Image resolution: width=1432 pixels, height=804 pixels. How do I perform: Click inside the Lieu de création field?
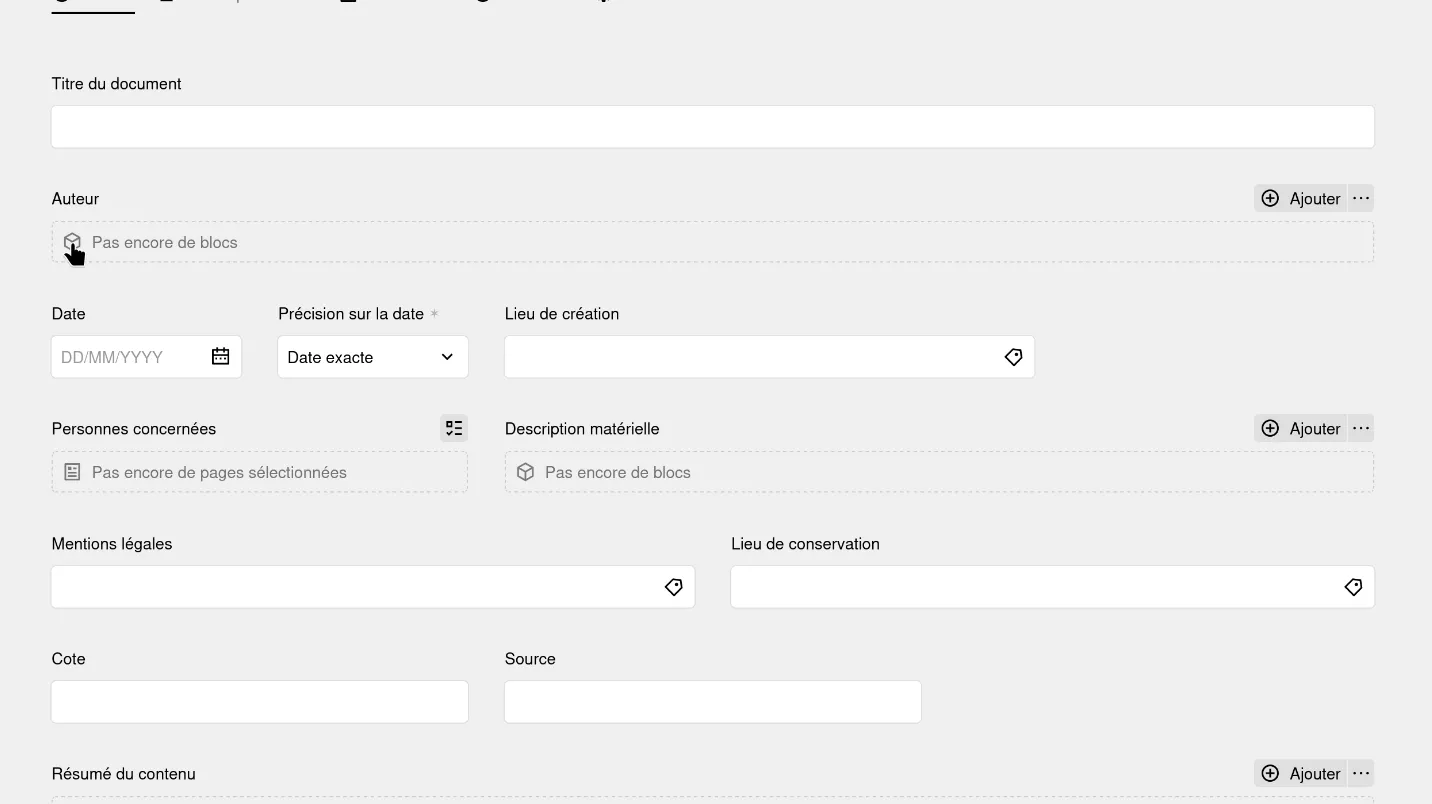coord(750,357)
